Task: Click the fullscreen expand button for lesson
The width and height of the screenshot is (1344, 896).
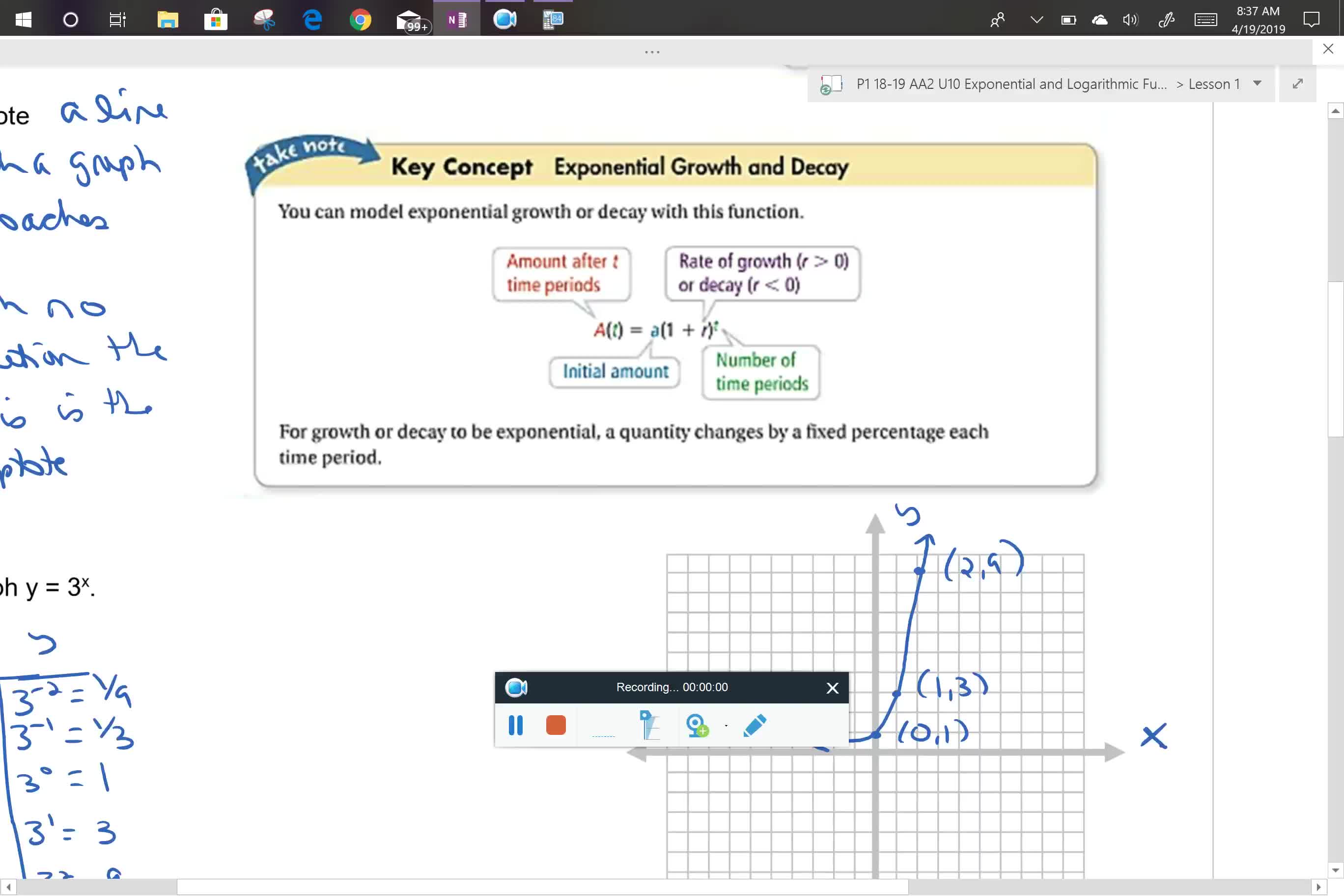Action: point(1297,83)
